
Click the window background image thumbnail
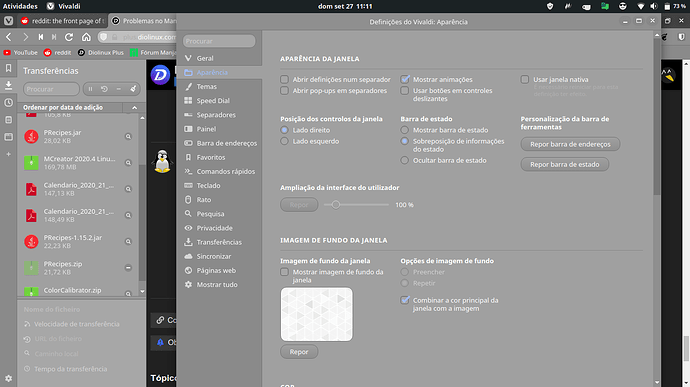(316, 314)
